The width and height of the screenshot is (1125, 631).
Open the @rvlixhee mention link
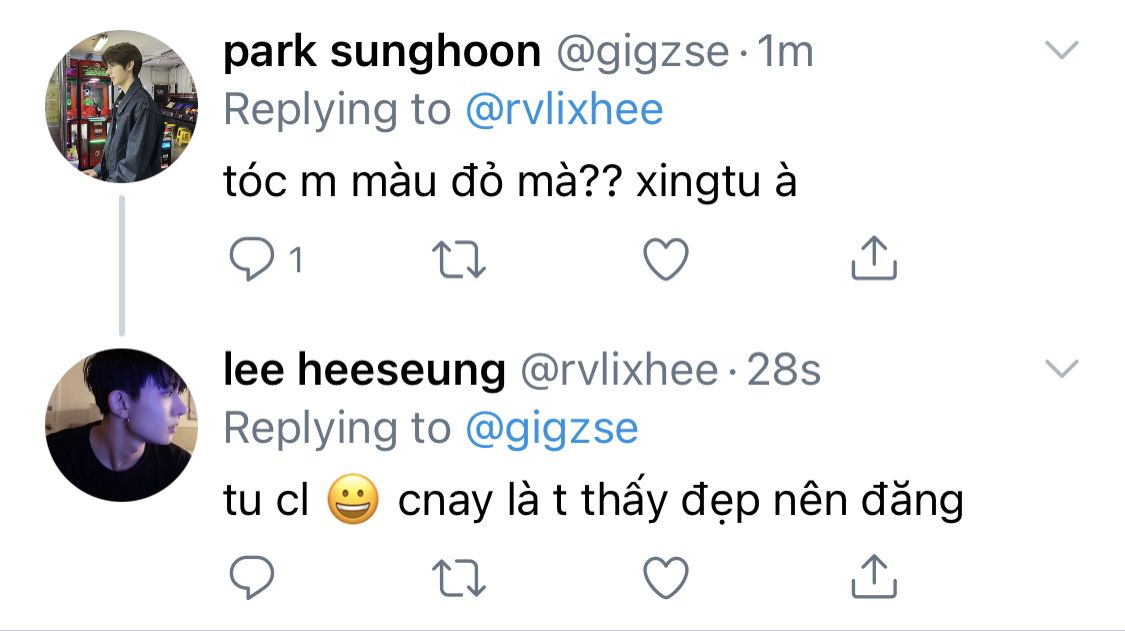pos(564,110)
